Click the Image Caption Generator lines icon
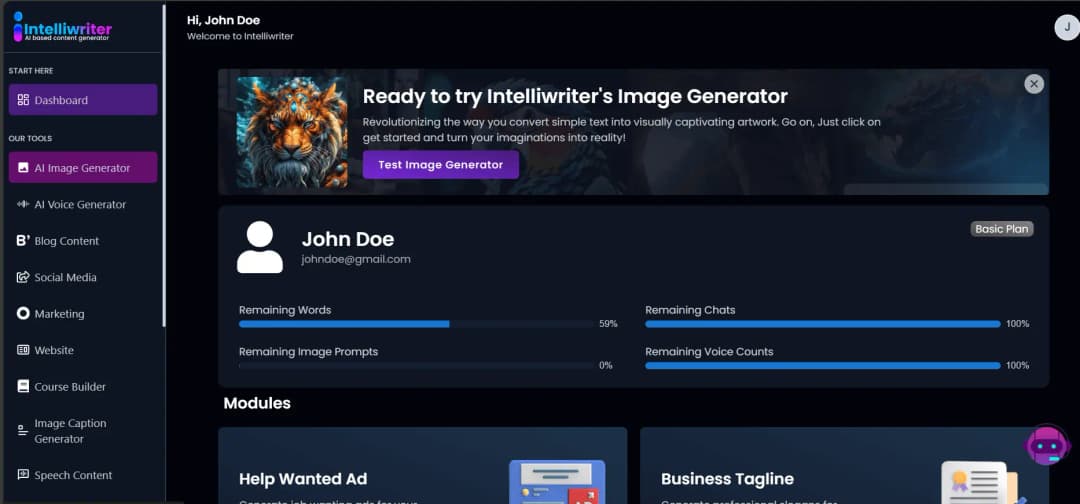 point(22,430)
